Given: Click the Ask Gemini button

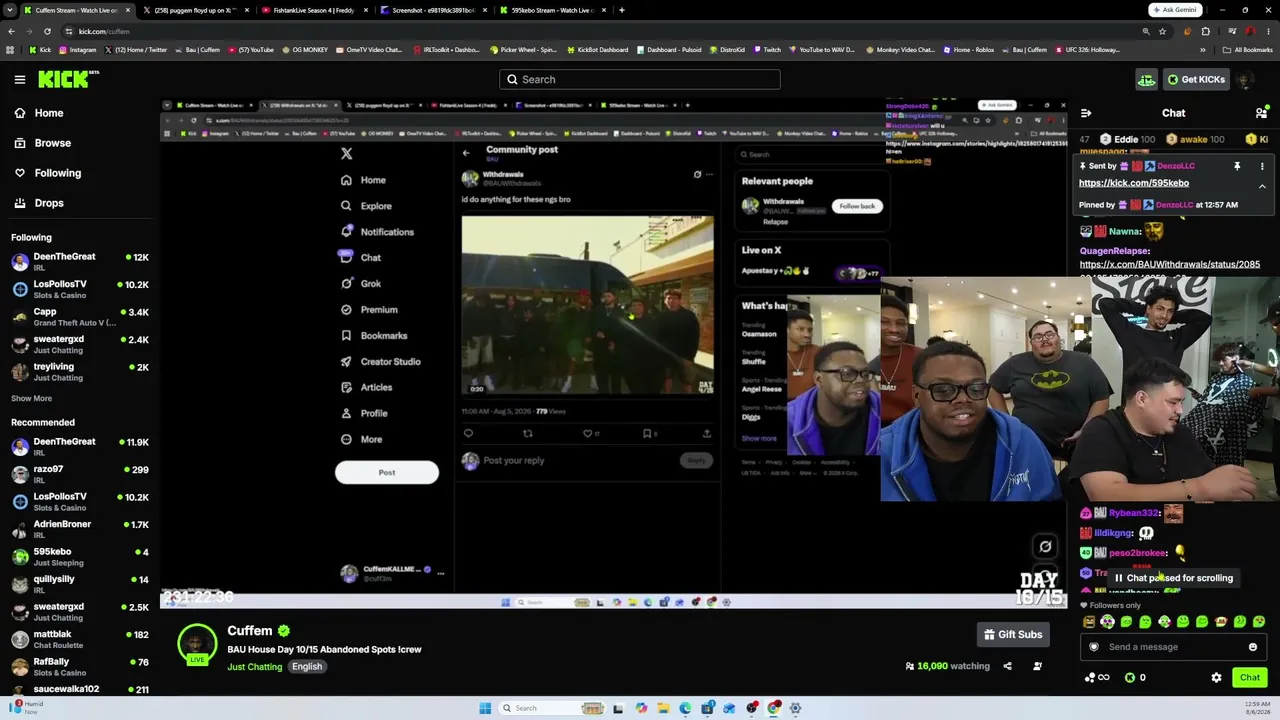Looking at the screenshot, I should [1175, 10].
